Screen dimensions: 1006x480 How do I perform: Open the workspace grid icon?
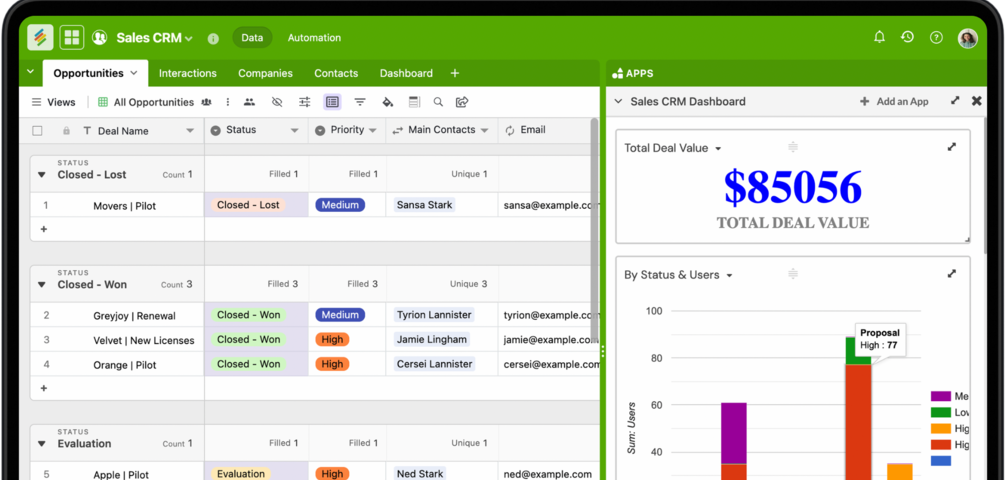[x=72, y=38]
